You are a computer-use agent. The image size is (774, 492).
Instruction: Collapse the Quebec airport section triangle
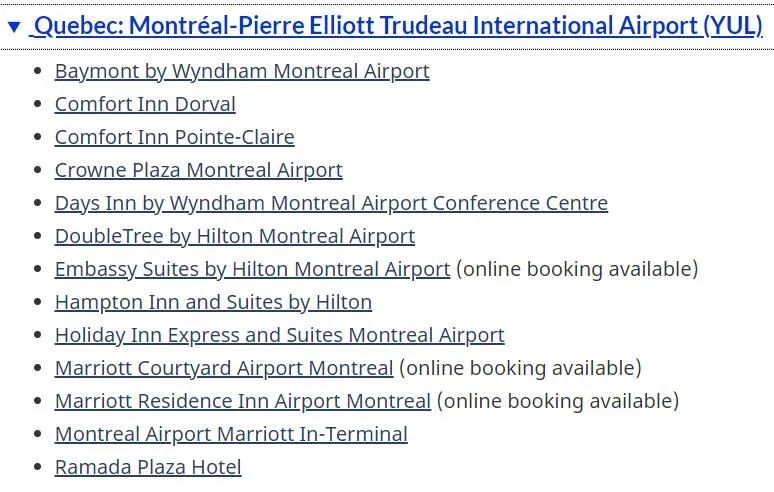point(14,27)
